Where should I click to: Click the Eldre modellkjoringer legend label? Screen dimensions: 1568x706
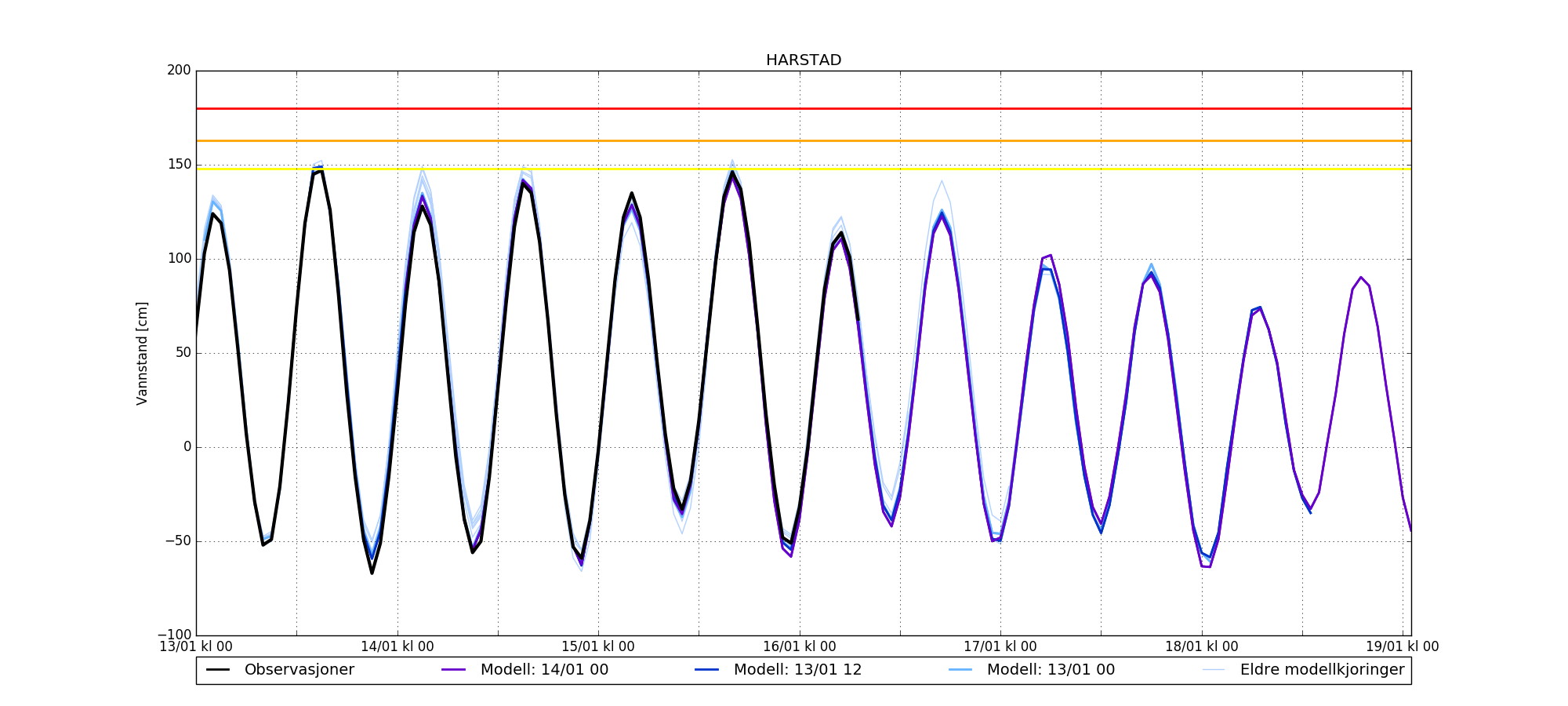tap(1323, 670)
